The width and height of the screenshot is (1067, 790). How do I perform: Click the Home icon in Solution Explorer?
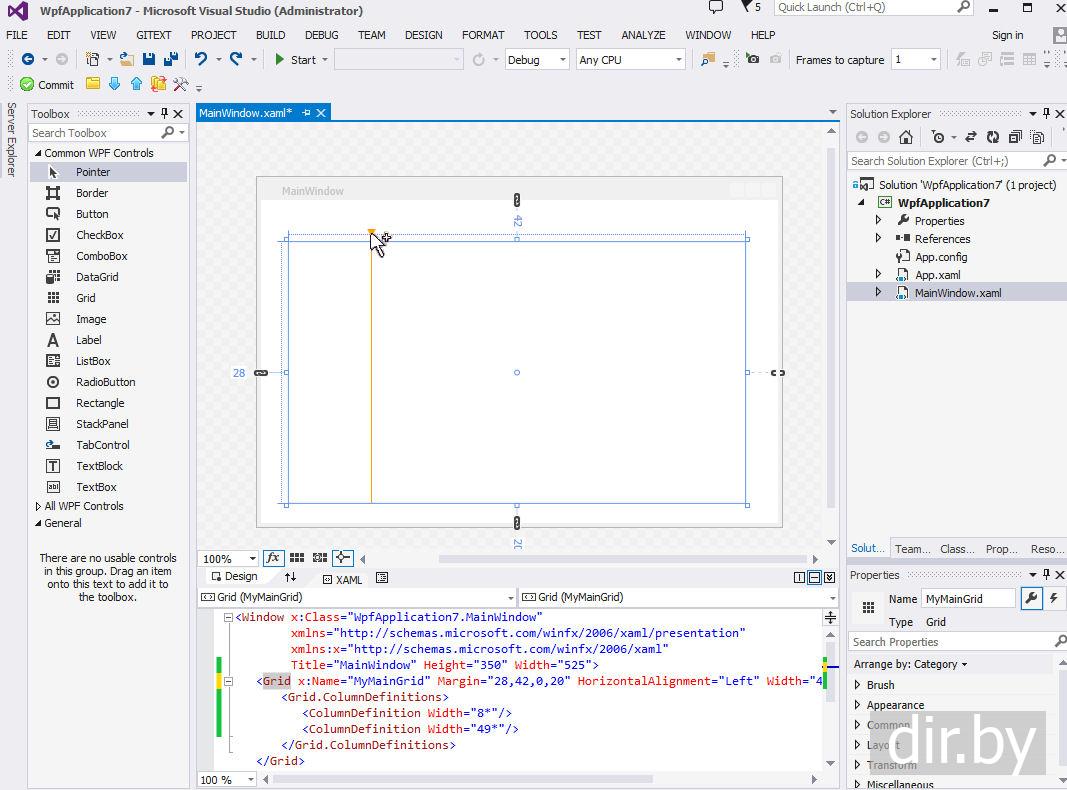pos(906,137)
